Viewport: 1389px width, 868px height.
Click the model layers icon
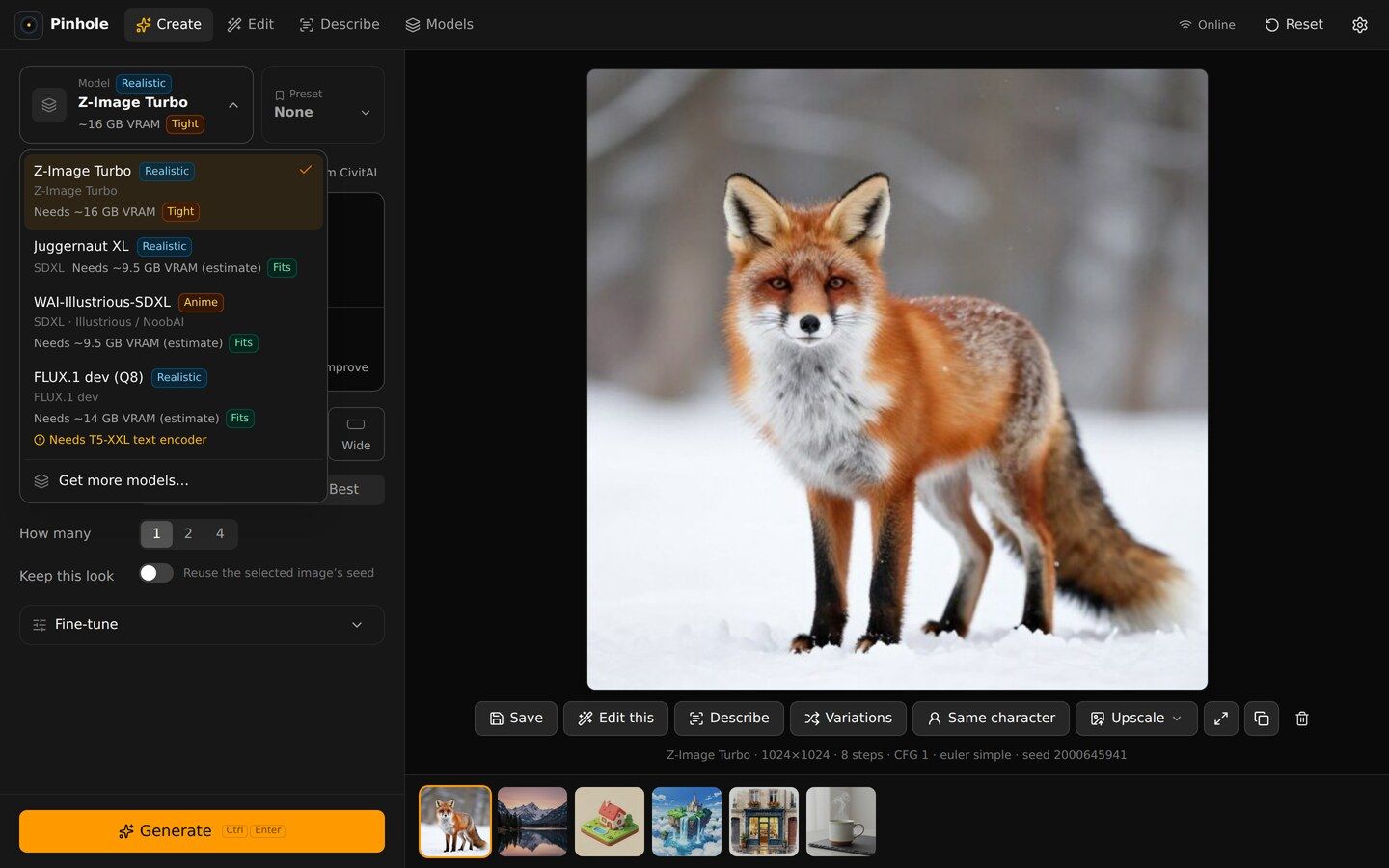click(x=49, y=105)
